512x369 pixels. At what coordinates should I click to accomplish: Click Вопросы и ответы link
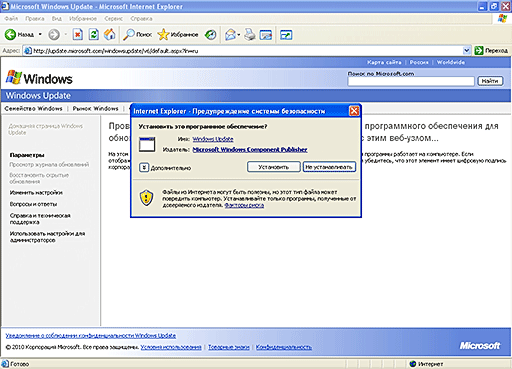(x=33, y=204)
